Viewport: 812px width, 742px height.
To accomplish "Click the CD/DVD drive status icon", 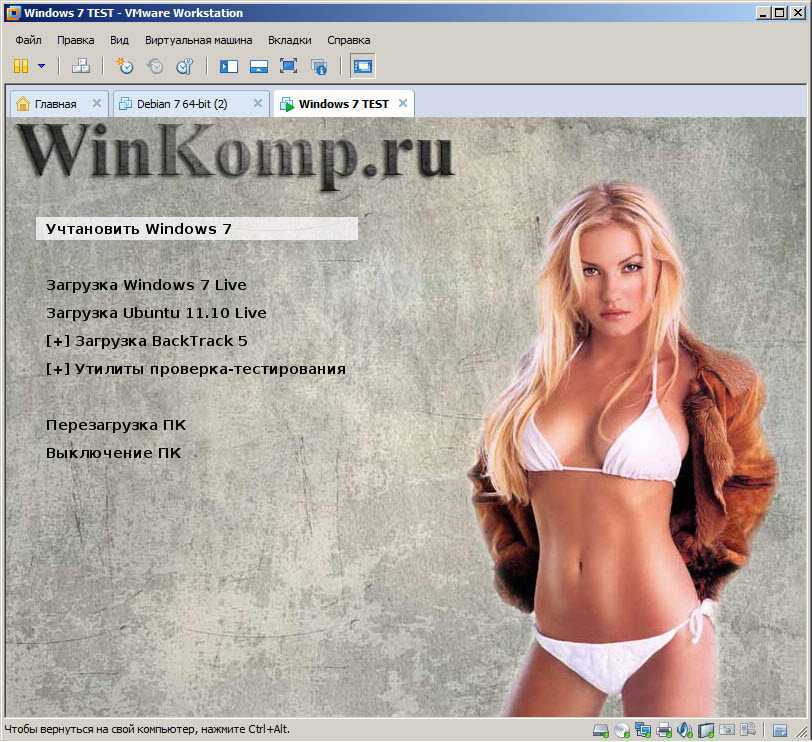I will (x=621, y=730).
